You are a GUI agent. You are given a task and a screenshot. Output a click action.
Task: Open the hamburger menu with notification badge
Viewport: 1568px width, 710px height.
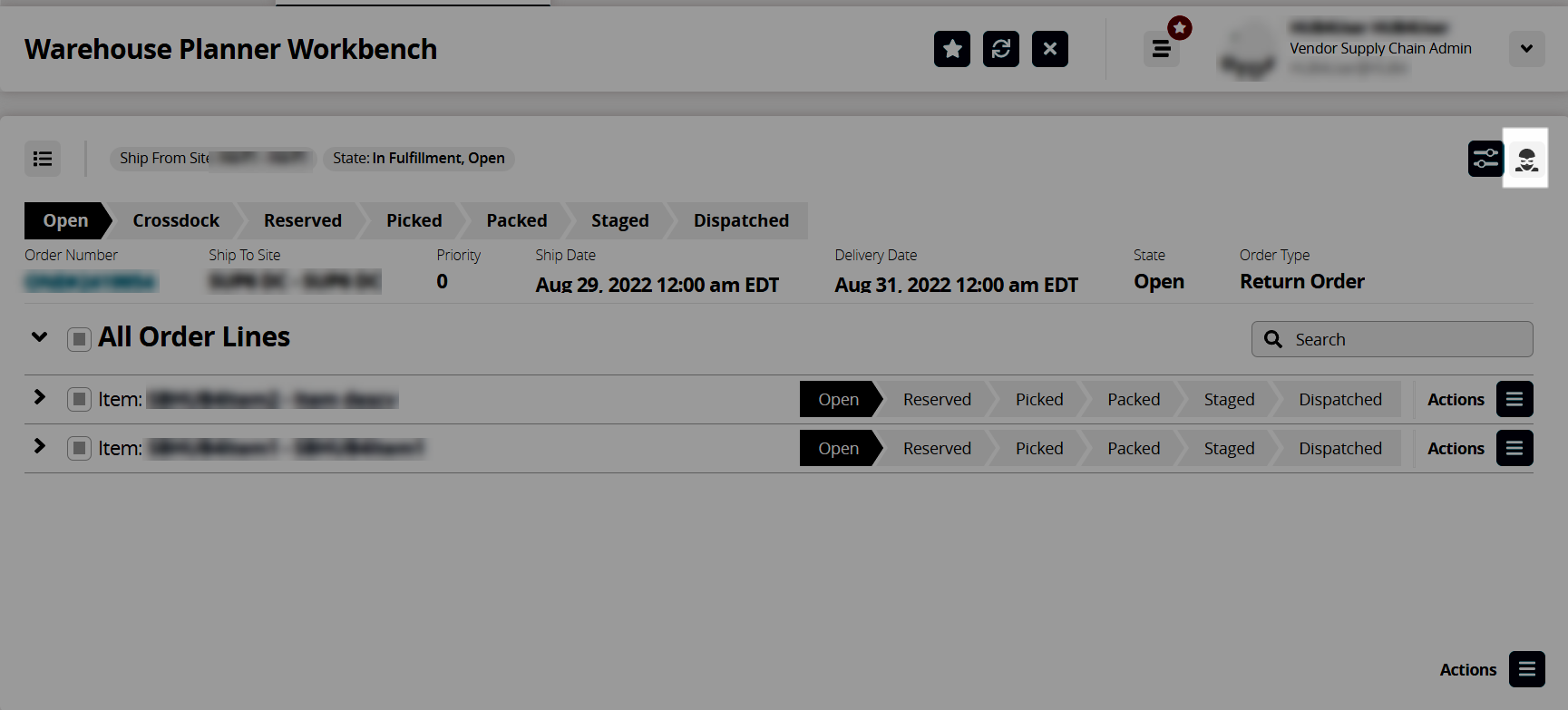[1161, 49]
